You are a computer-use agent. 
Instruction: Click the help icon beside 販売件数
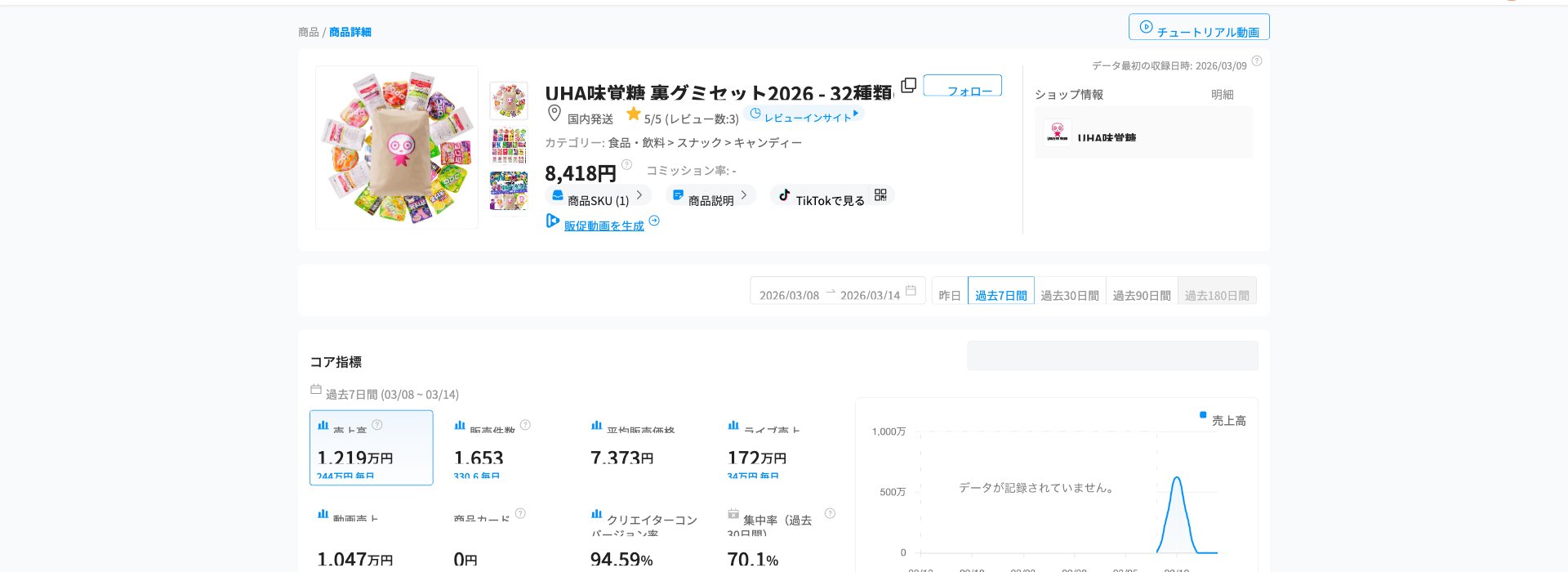(525, 425)
